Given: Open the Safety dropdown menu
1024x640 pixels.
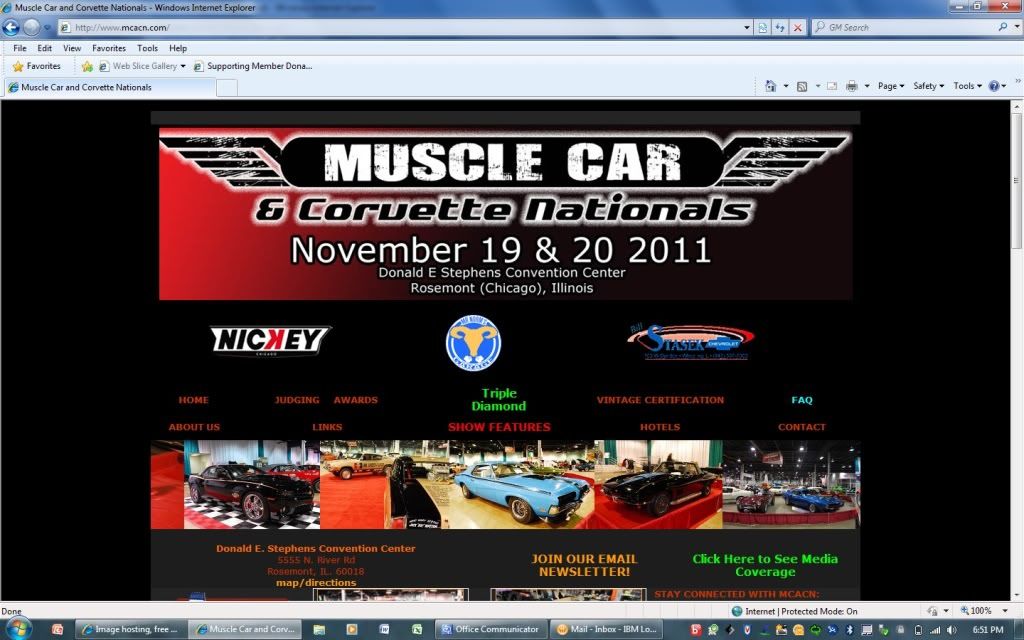Looking at the screenshot, I should click(x=929, y=86).
